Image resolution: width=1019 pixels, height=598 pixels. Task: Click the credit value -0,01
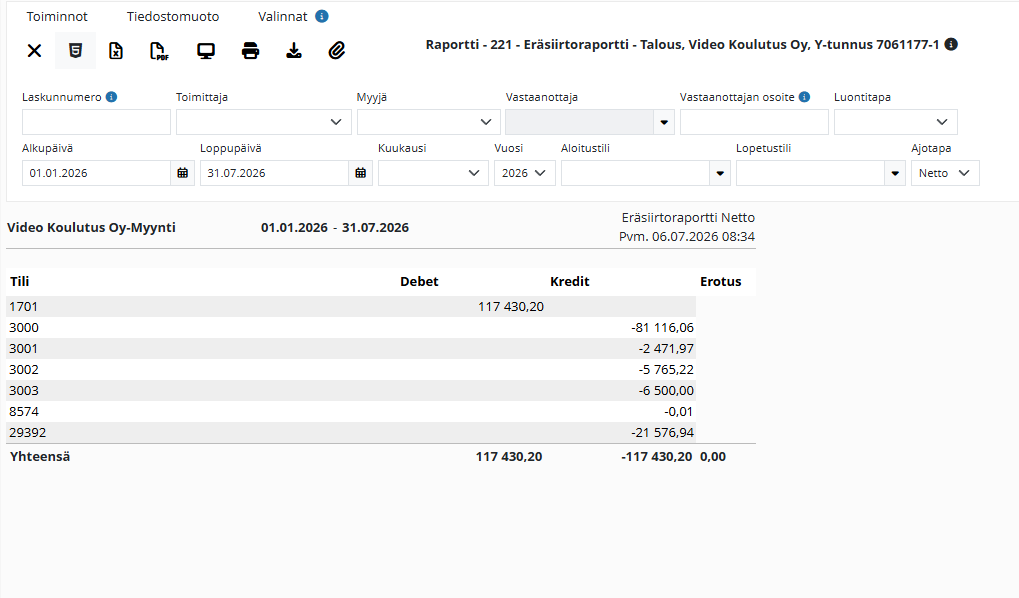click(x=678, y=411)
